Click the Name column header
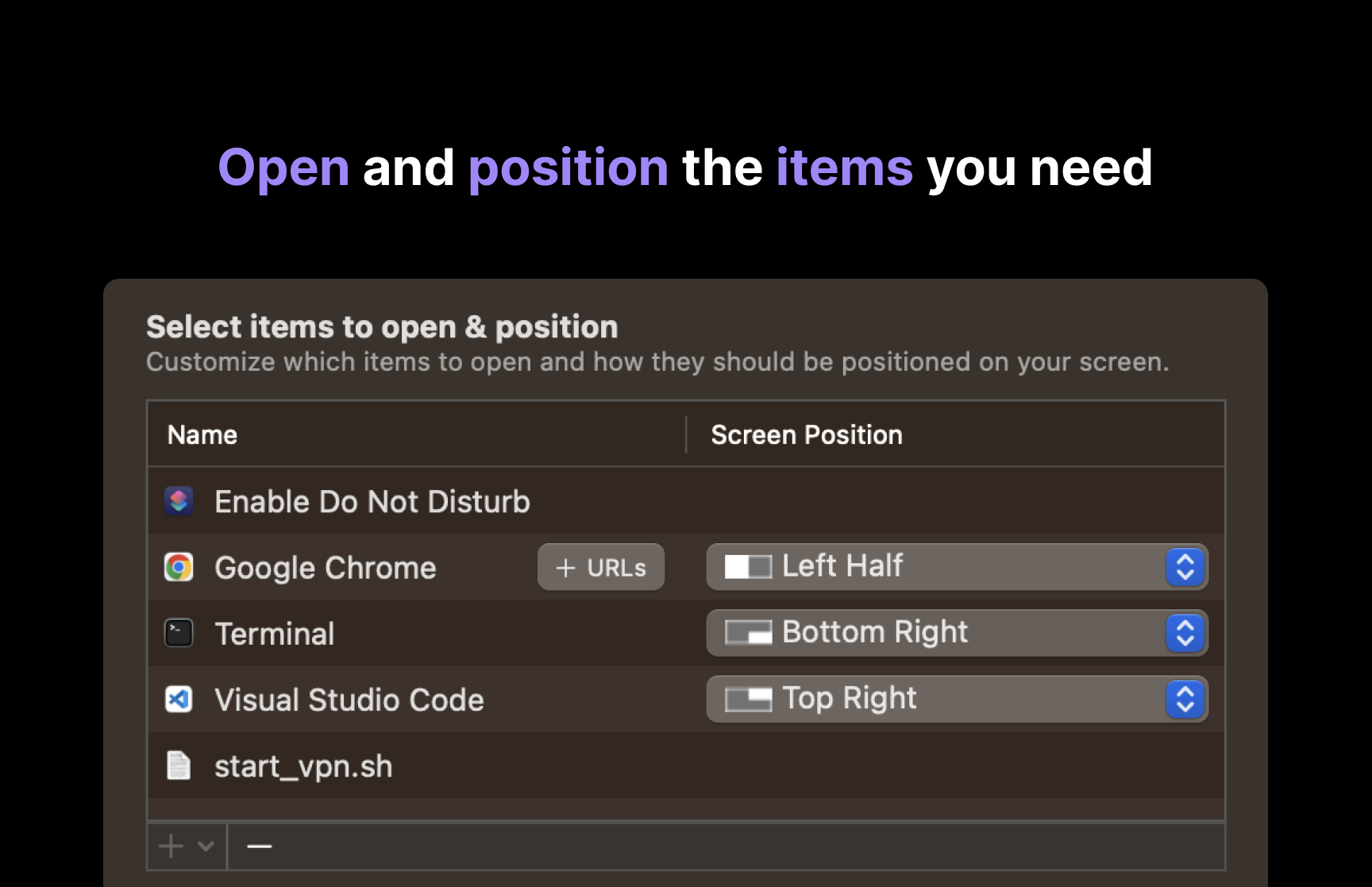This screenshot has width=1372, height=887. [x=202, y=434]
